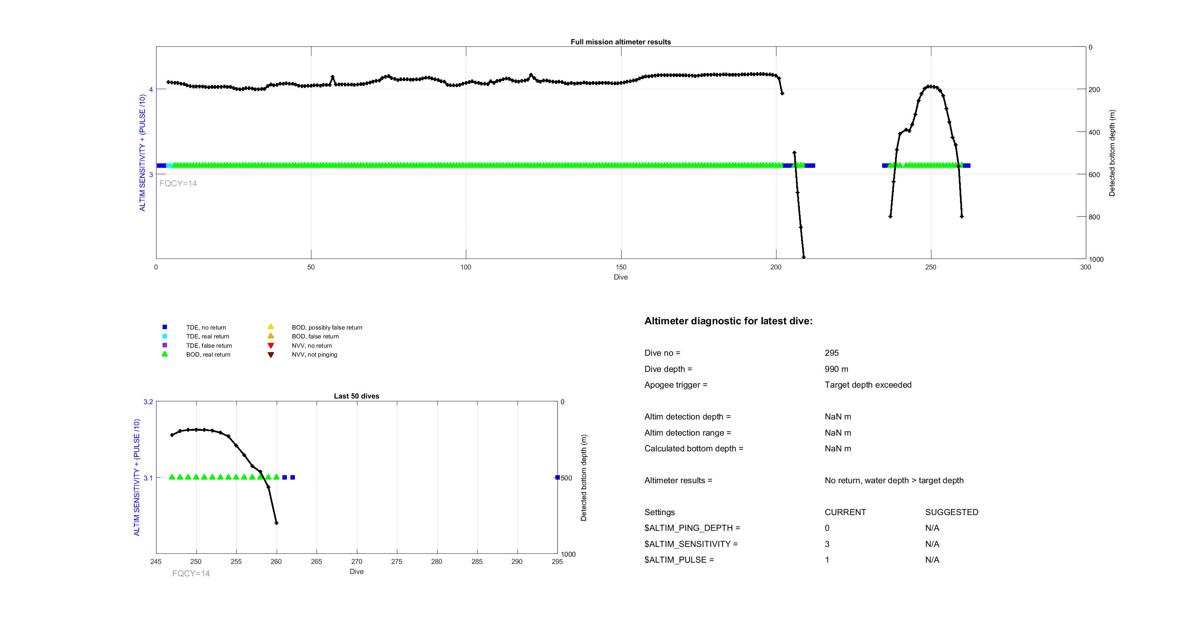The height and width of the screenshot is (622, 1200).
Task: Click the 'Settings' column header
Action: [660, 512]
